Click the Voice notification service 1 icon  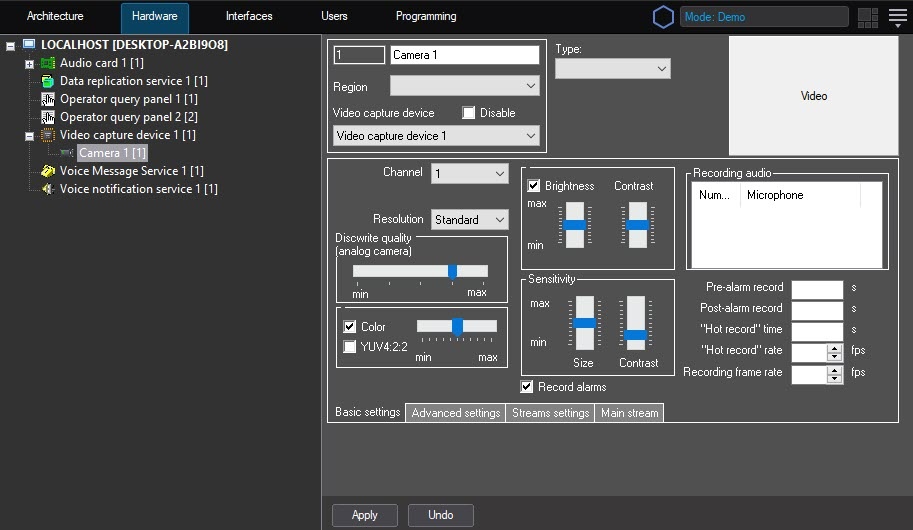tap(48, 189)
